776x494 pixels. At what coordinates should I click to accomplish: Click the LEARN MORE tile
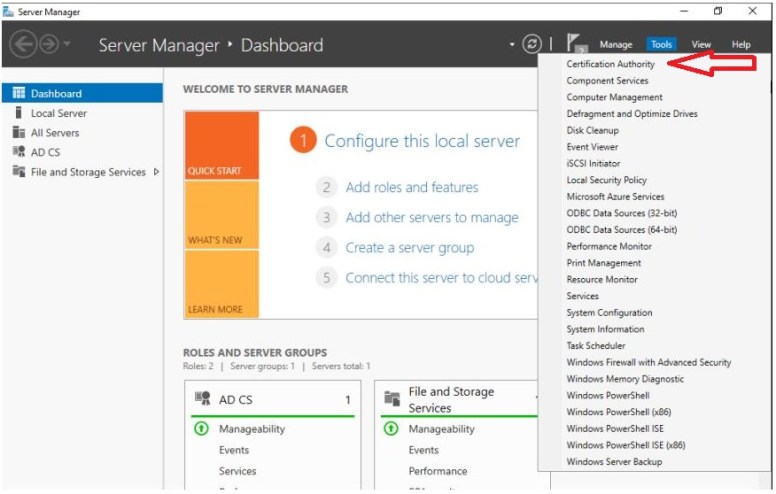[x=221, y=285]
